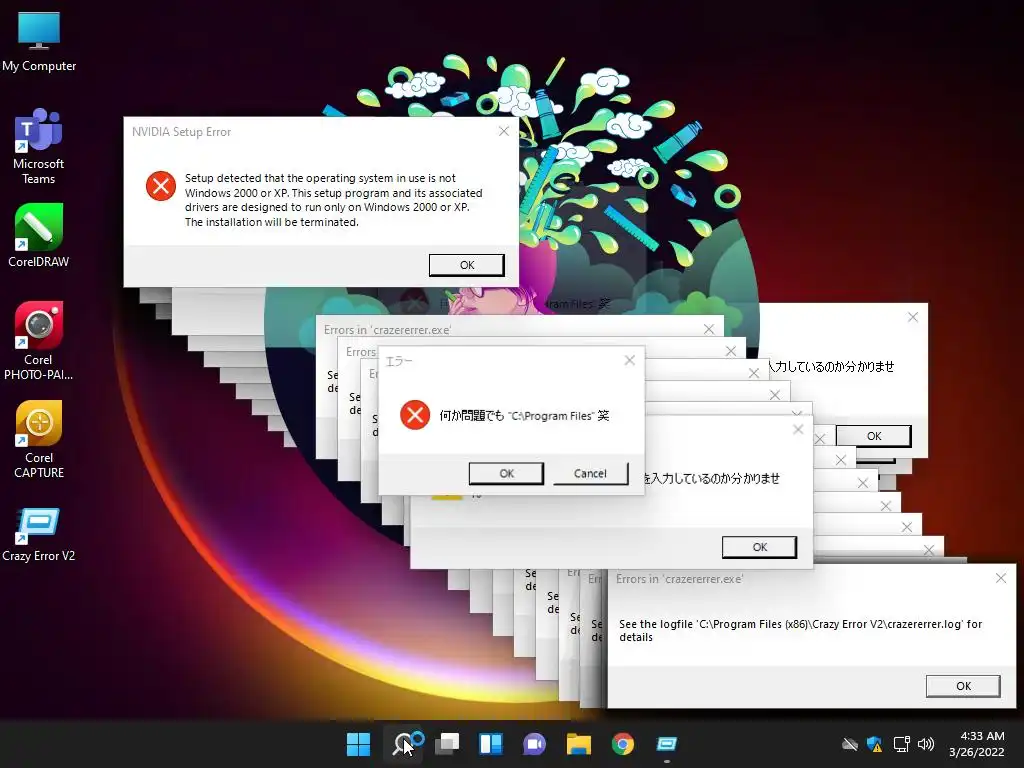Open Crazy Error V2 desktop shortcut
This screenshot has width=1024, height=768.
point(39,535)
